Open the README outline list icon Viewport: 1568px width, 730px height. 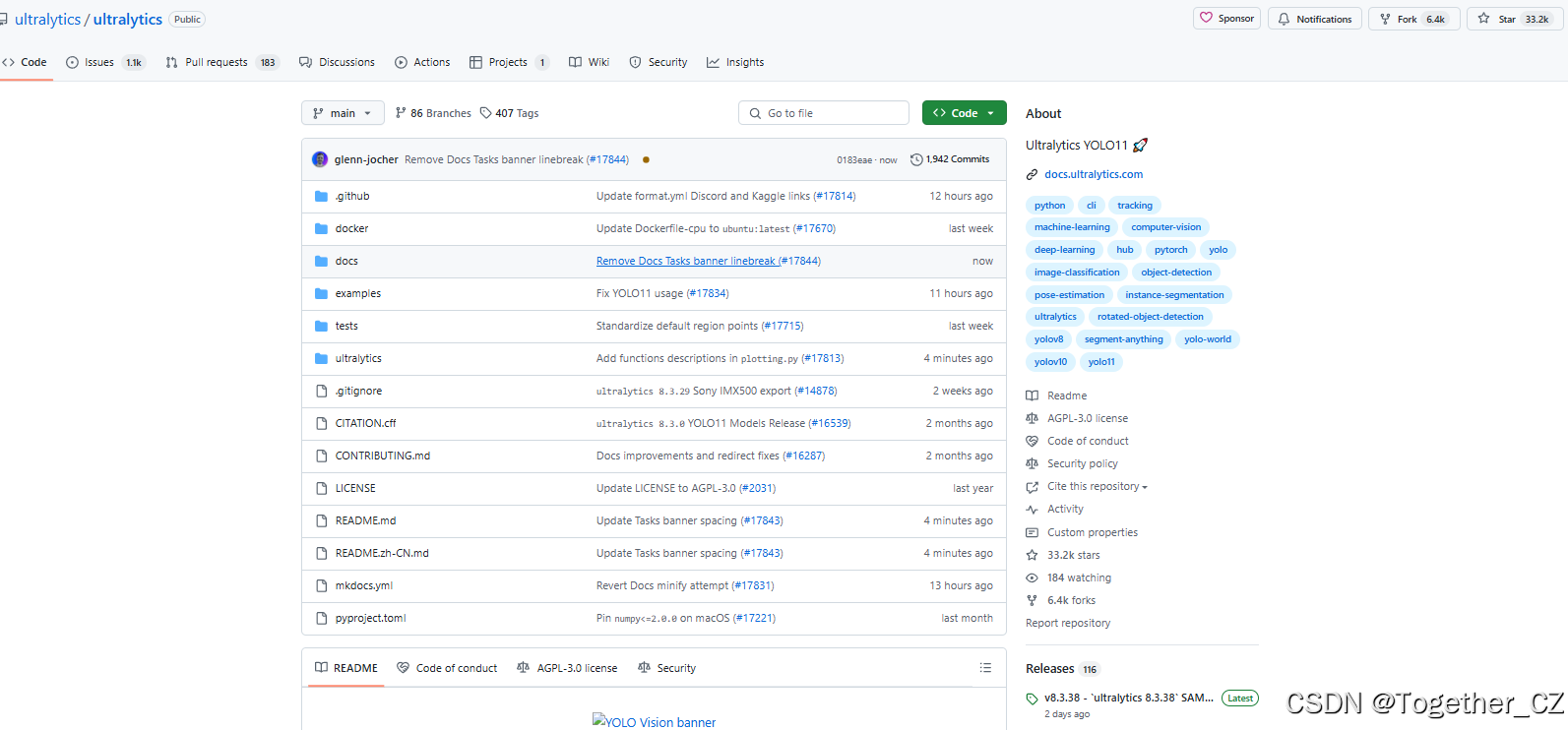pyautogui.click(x=985, y=668)
